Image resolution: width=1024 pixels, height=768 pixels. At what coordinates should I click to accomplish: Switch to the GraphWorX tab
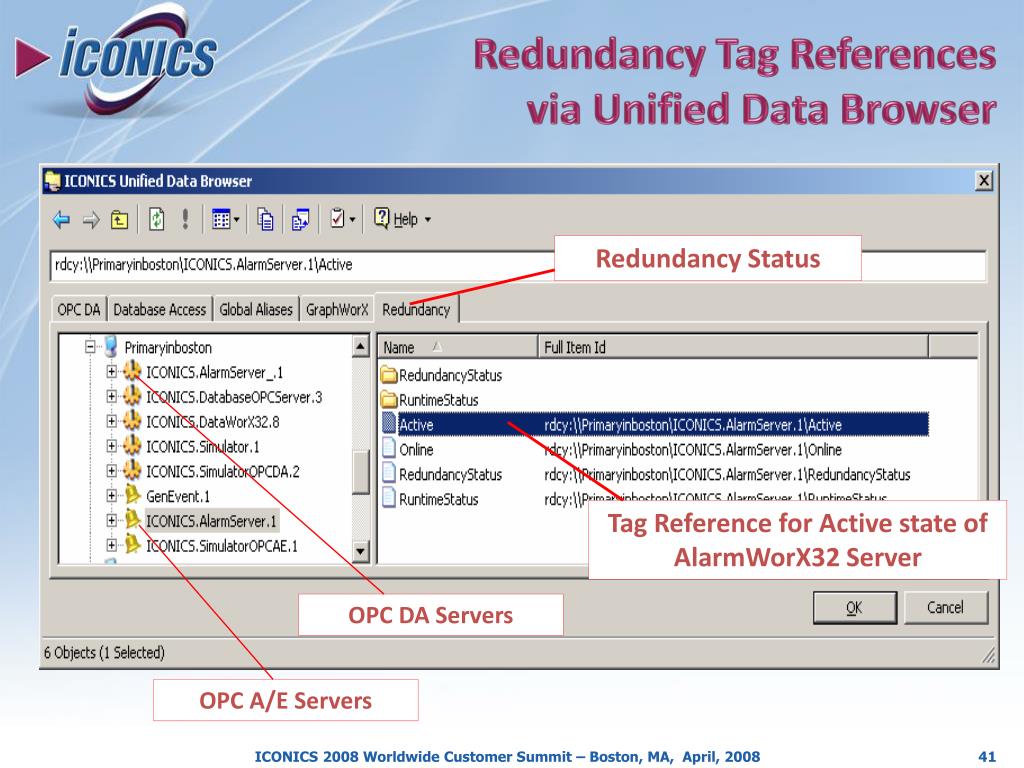[337, 310]
